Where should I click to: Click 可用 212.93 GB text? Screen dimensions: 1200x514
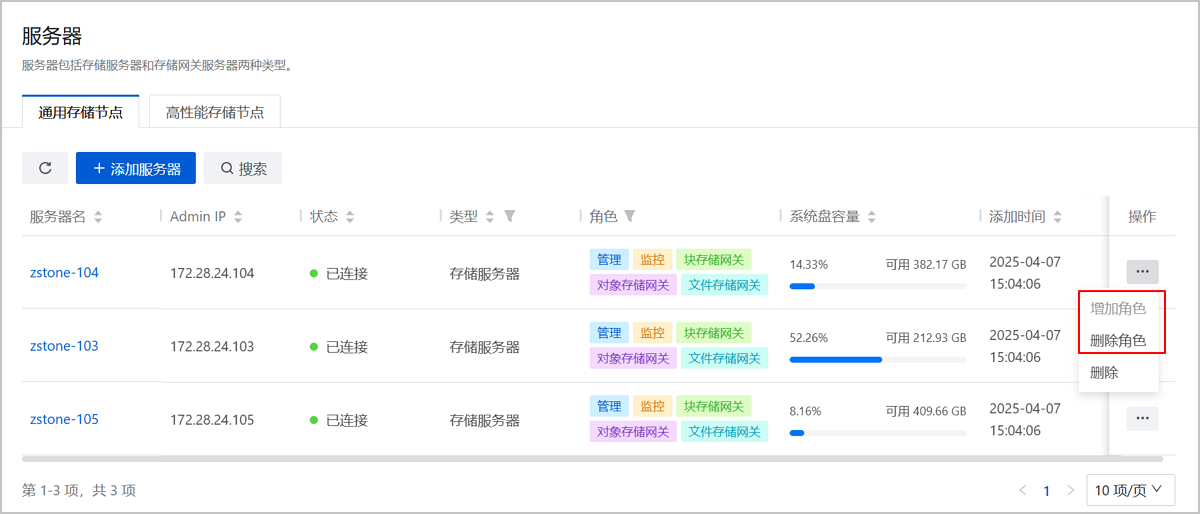926,338
